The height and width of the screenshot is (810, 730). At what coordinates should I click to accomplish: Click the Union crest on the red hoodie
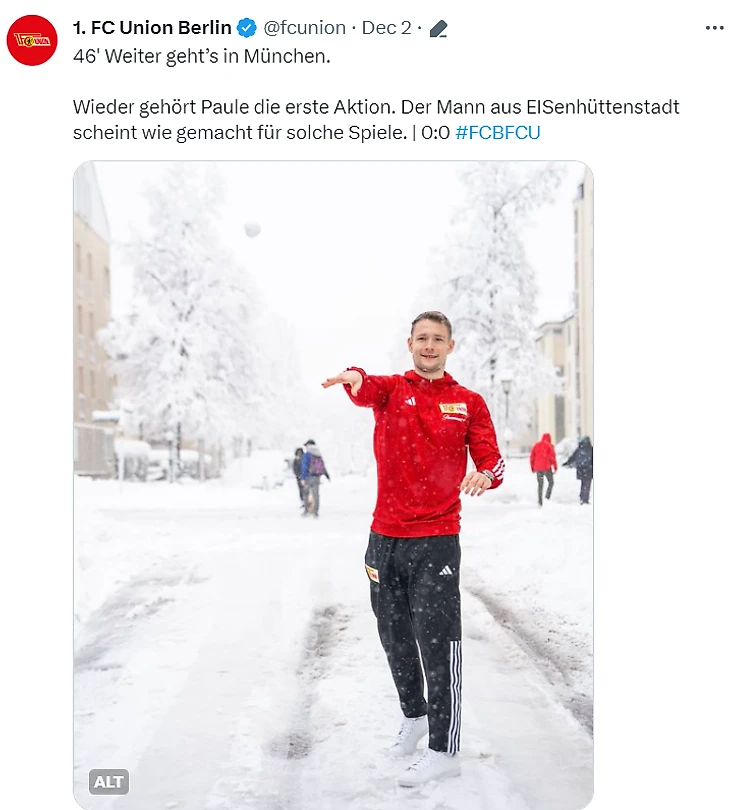coord(453,409)
